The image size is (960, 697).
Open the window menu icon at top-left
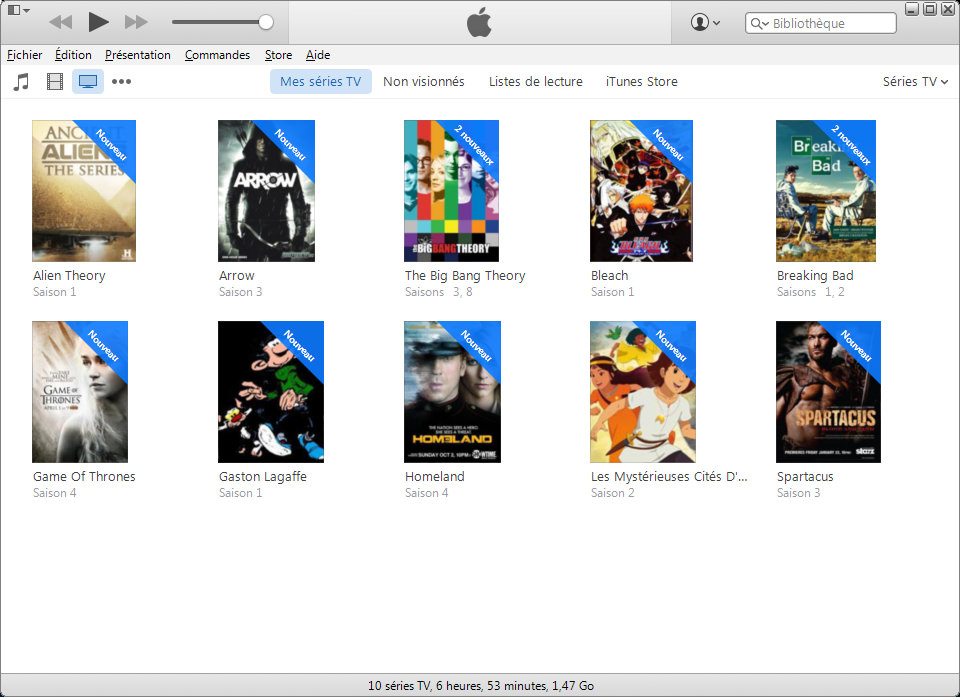tap(18, 10)
